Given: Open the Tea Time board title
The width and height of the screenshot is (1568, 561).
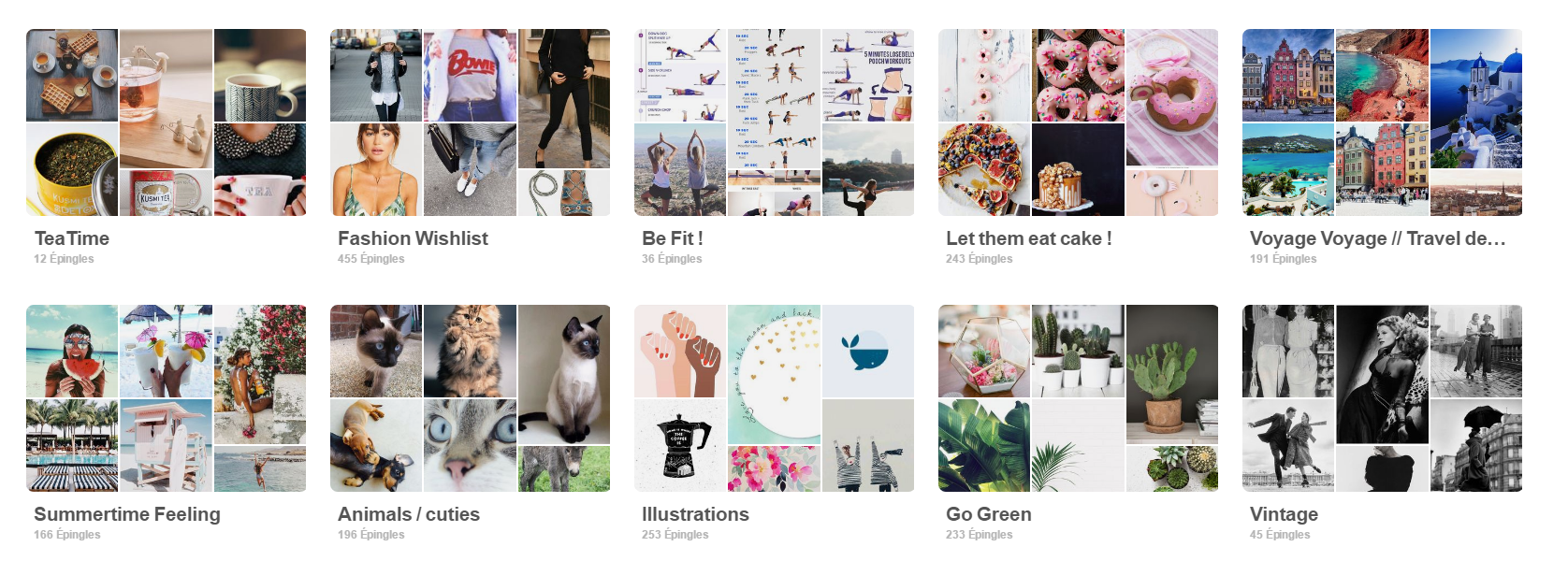Looking at the screenshot, I should pos(72,238).
